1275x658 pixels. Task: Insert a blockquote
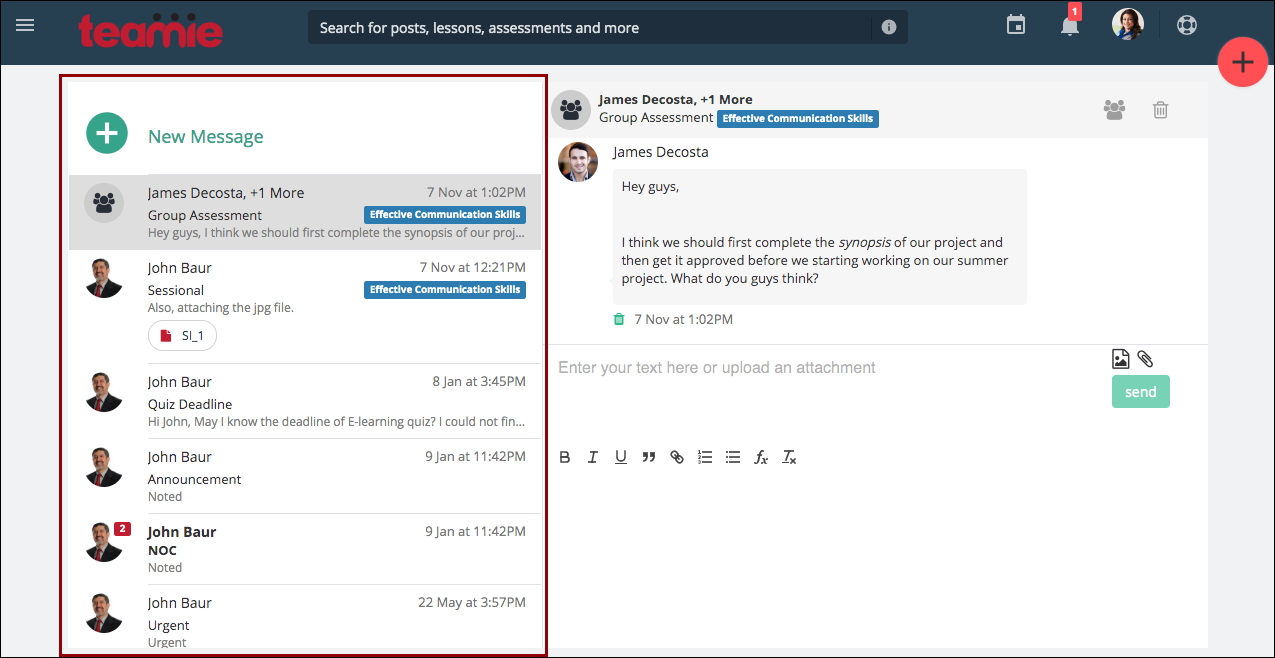[x=649, y=457]
